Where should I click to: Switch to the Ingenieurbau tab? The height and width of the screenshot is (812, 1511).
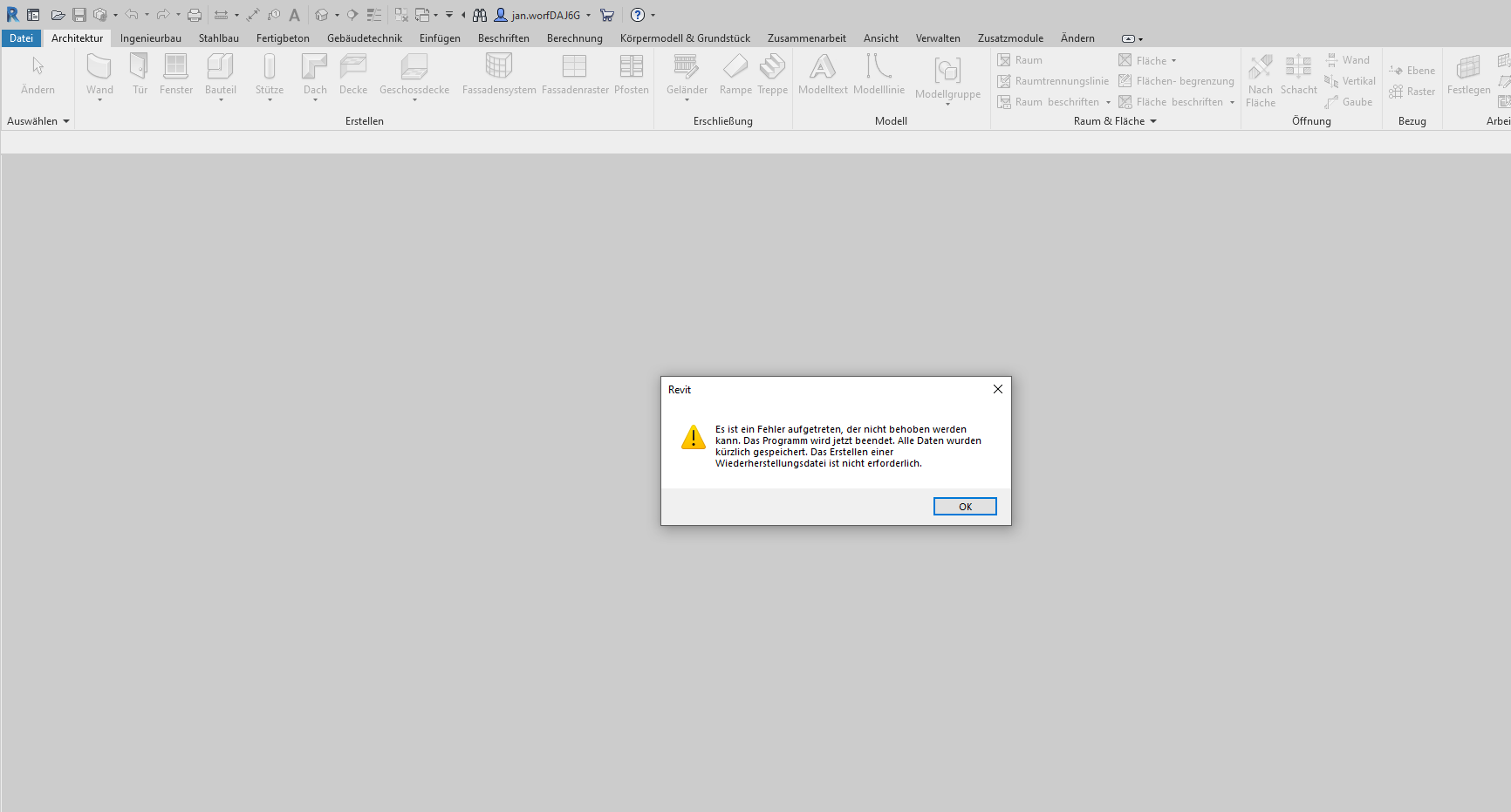click(x=151, y=38)
